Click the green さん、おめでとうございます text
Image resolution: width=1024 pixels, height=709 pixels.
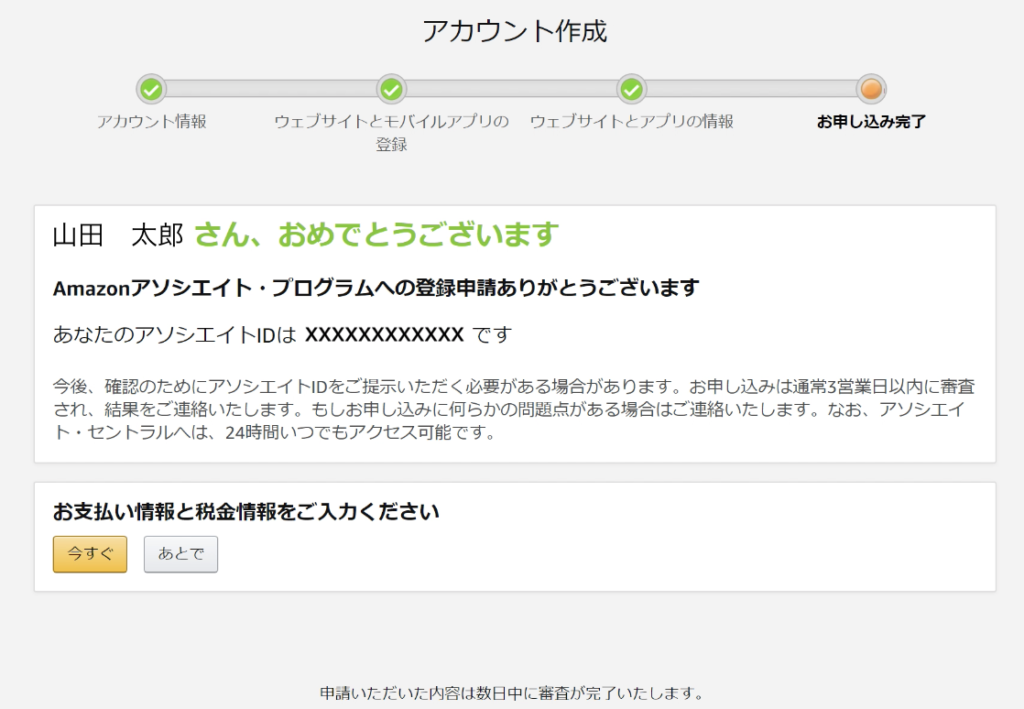click(377, 234)
